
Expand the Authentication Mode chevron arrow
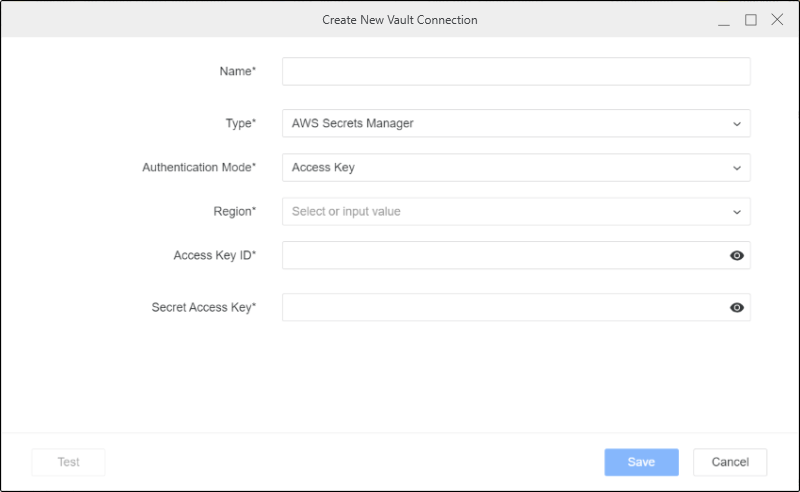(x=737, y=168)
